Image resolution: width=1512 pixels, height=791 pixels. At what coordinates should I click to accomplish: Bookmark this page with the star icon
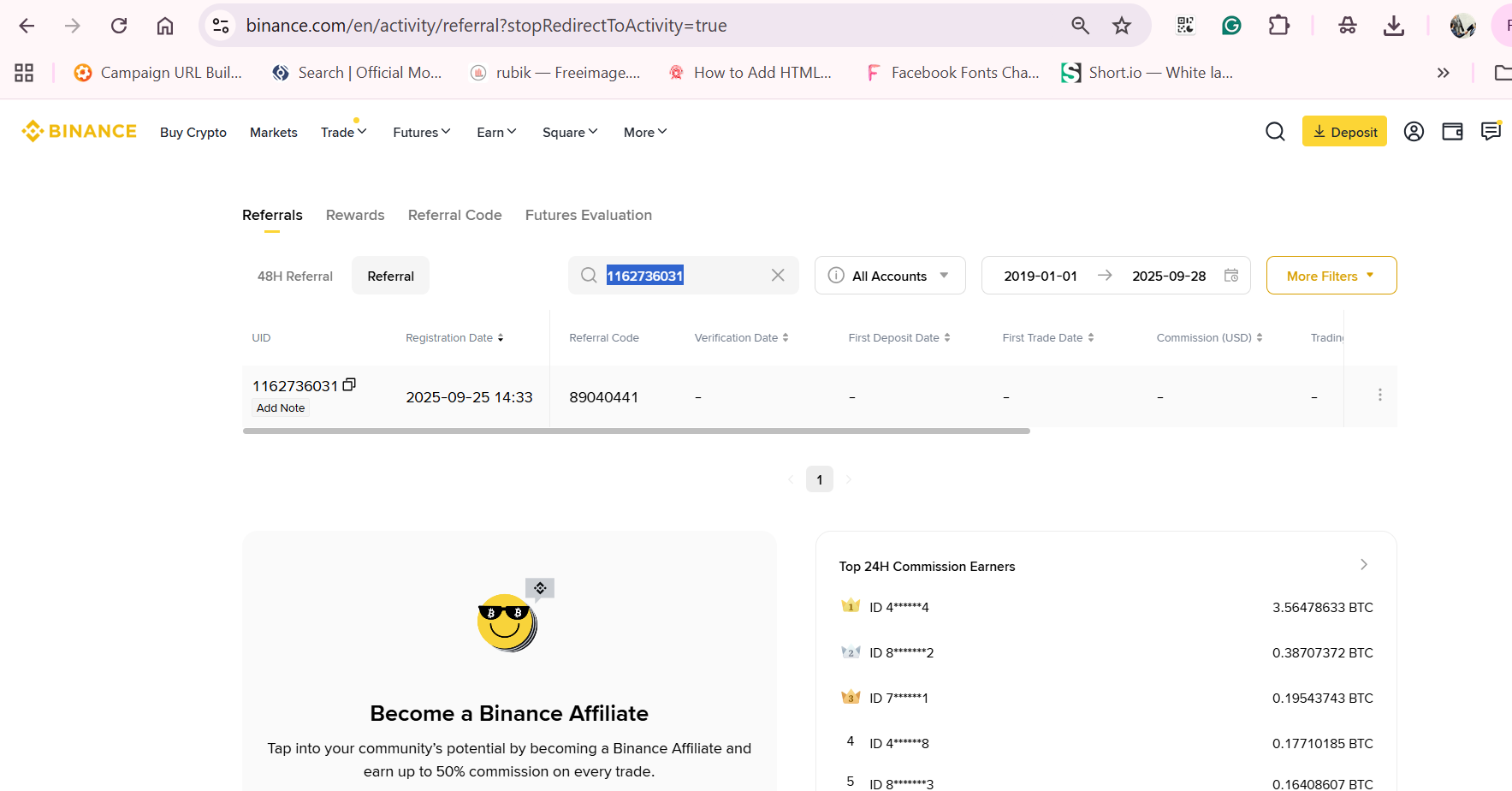(x=1122, y=26)
